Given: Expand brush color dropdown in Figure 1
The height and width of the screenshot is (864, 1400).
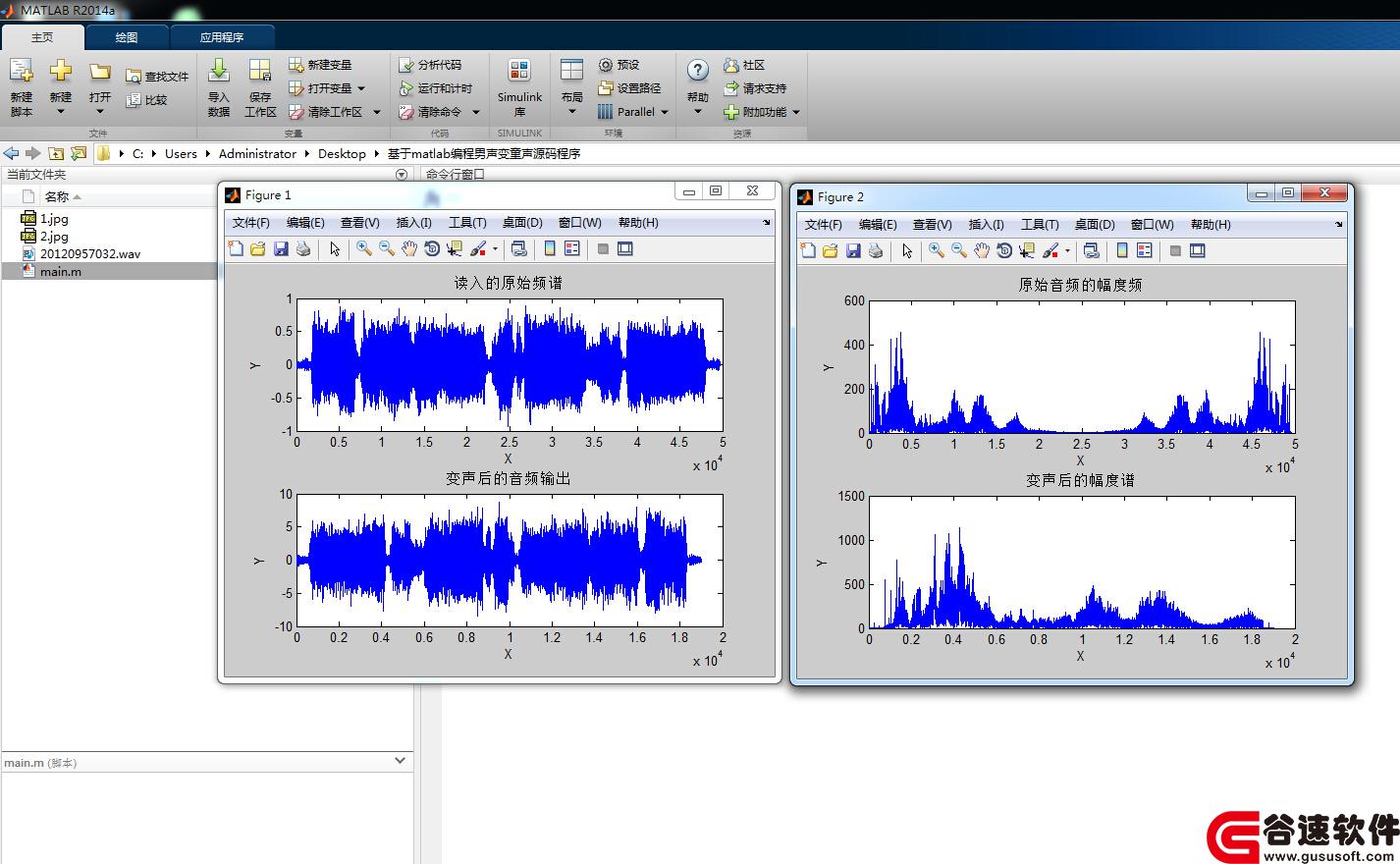Looking at the screenshot, I should 495,249.
